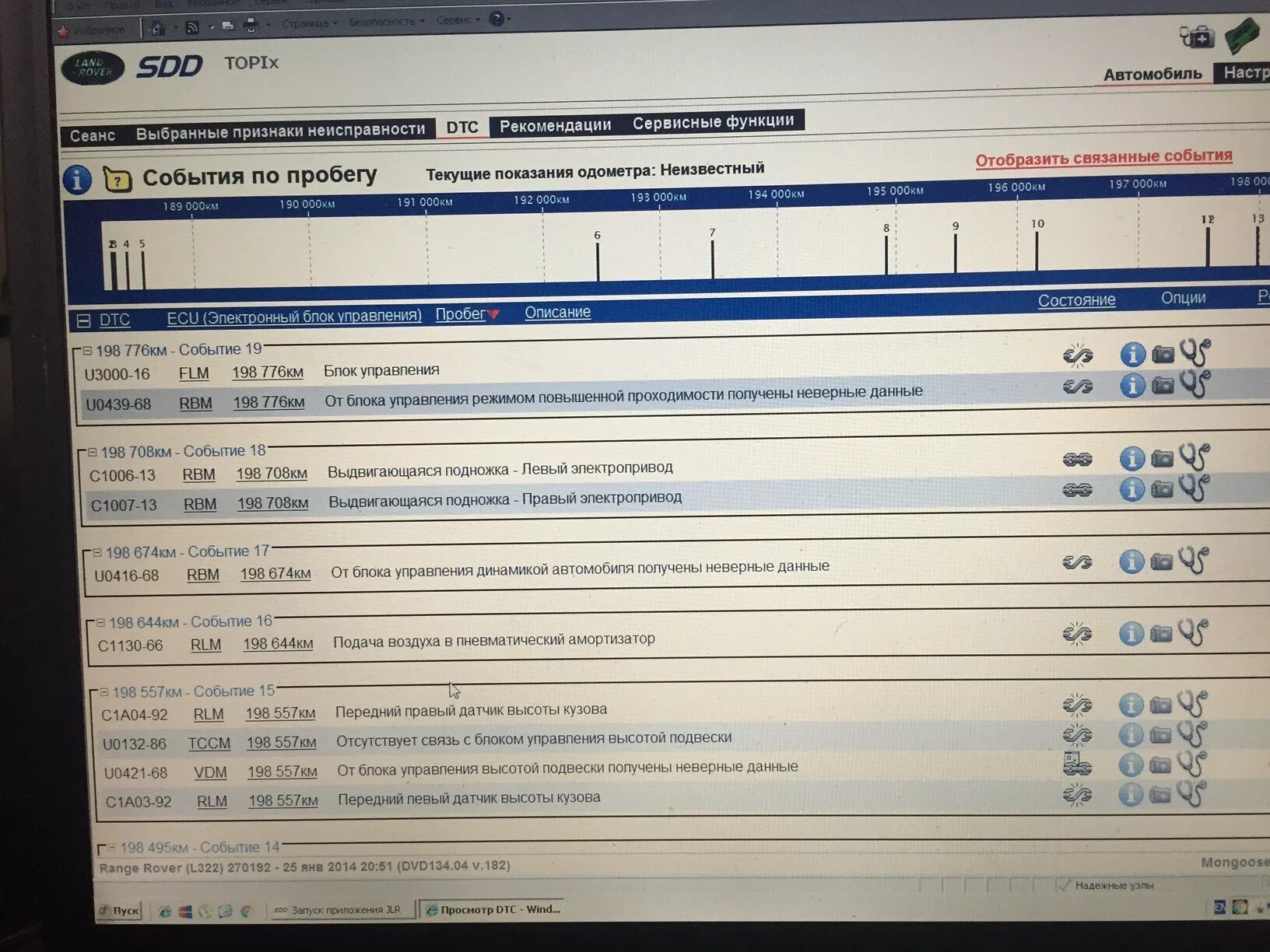Open the Автомобиль tab
The image size is (1270, 952).
click(1152, 75)
